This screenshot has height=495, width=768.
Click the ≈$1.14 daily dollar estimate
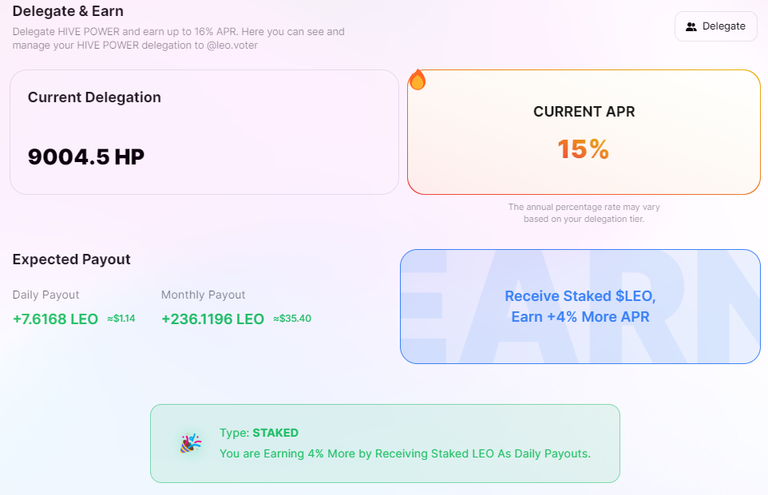[121, 319]
